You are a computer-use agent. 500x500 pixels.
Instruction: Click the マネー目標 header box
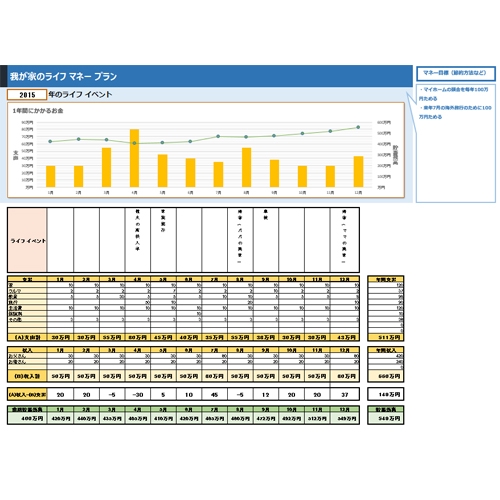(456, 73)
